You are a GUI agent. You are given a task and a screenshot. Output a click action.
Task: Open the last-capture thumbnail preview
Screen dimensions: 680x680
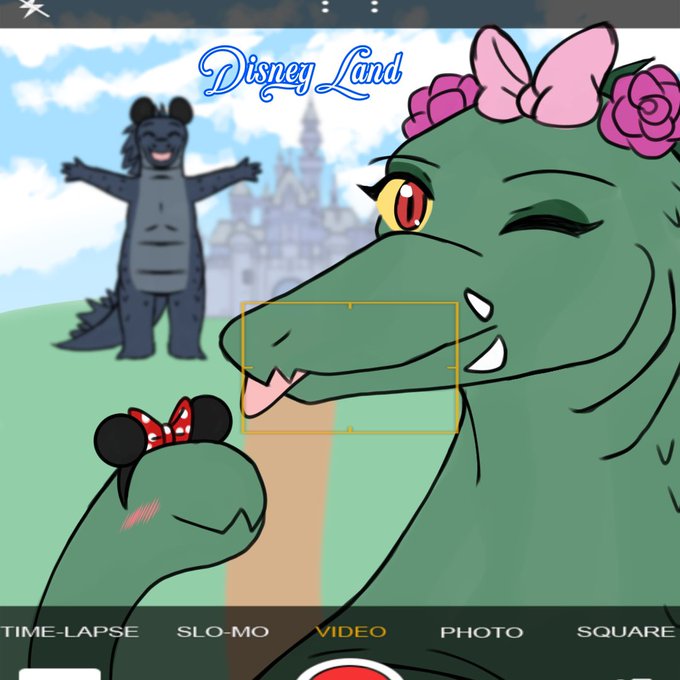pyautogui.click(x=60, y=674)
